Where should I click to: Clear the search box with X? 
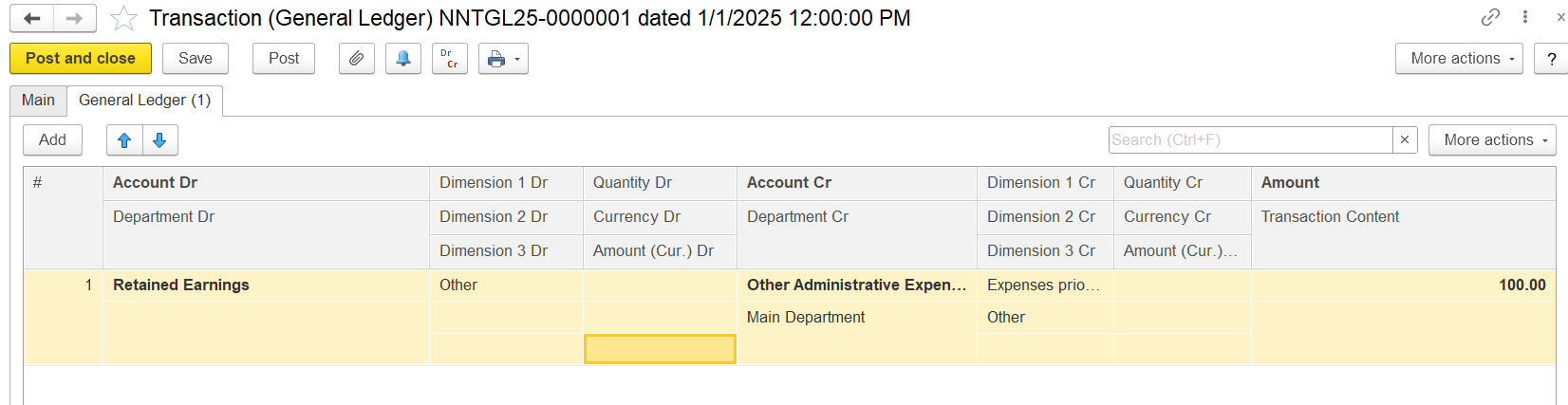coord(1405,140)
